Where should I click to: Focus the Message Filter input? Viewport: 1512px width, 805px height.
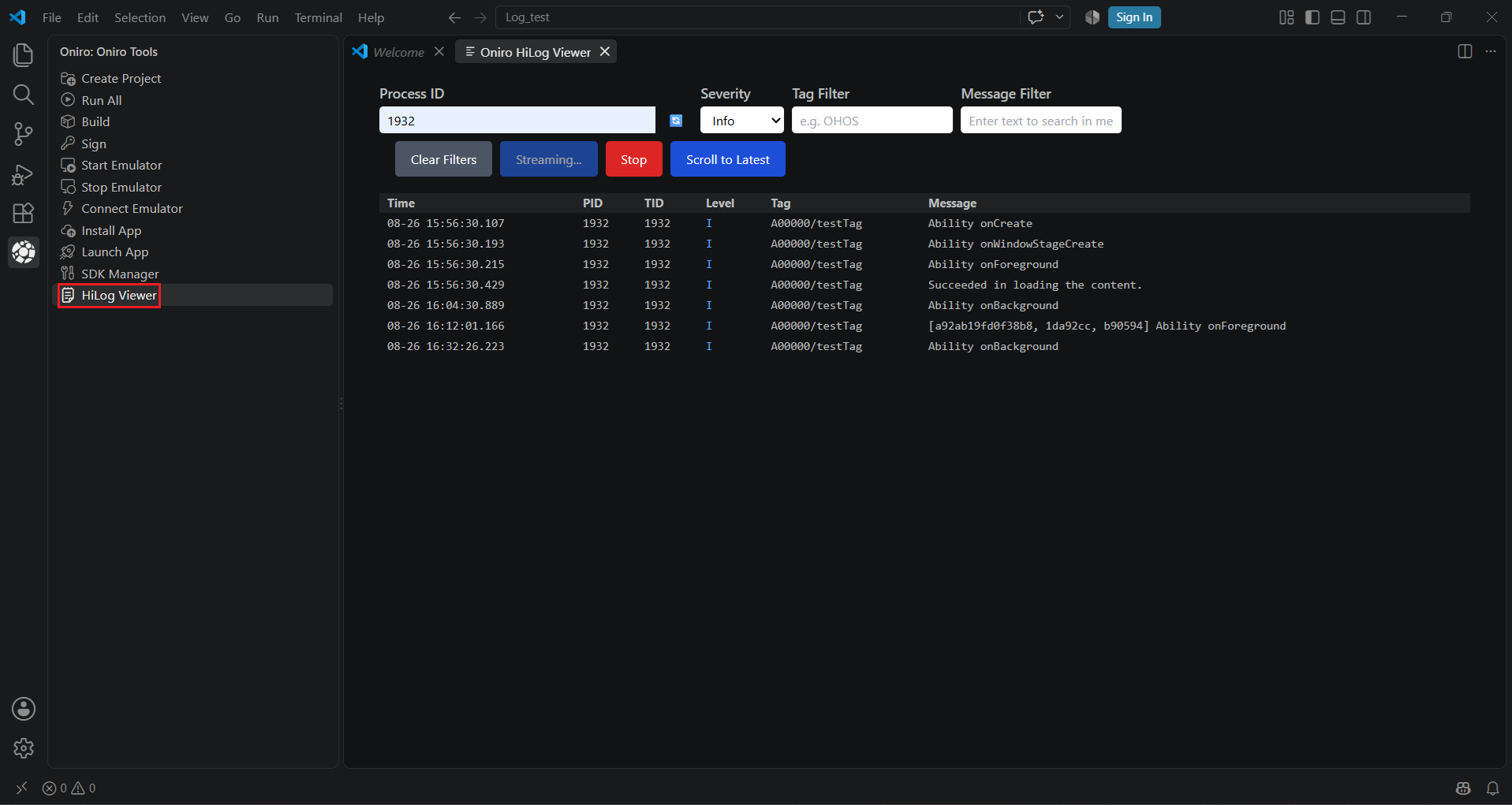[x=1041, y=121]
